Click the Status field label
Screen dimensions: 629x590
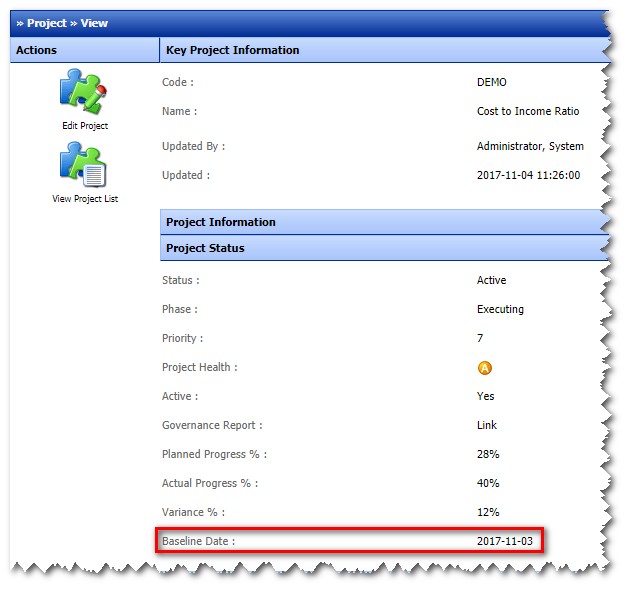point(181,280)
